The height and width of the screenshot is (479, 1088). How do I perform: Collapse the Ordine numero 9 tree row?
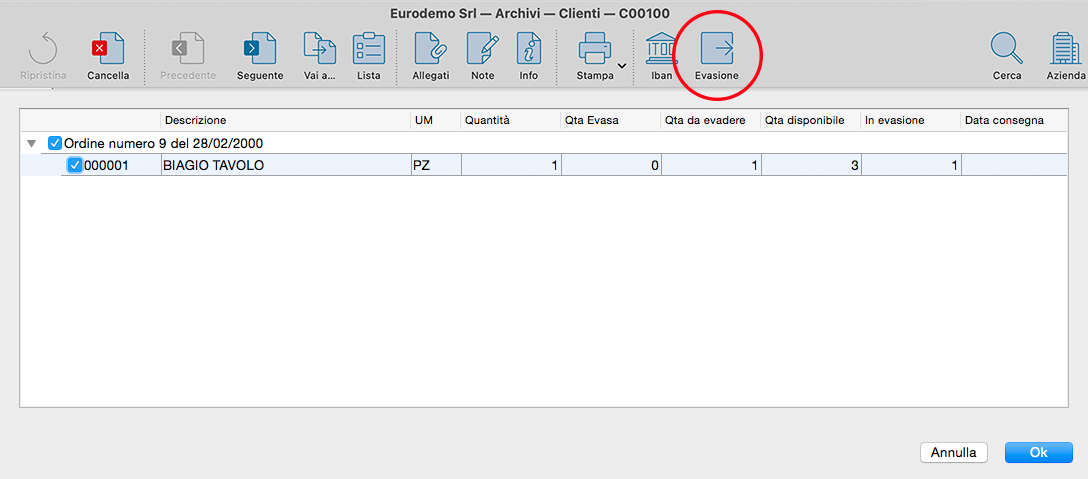(x=33, y=143)
